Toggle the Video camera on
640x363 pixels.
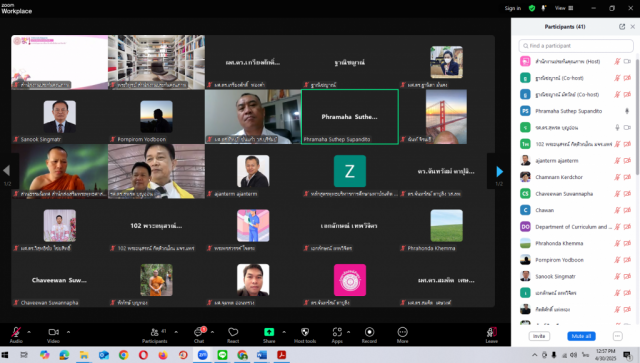[x=53, y=332]
